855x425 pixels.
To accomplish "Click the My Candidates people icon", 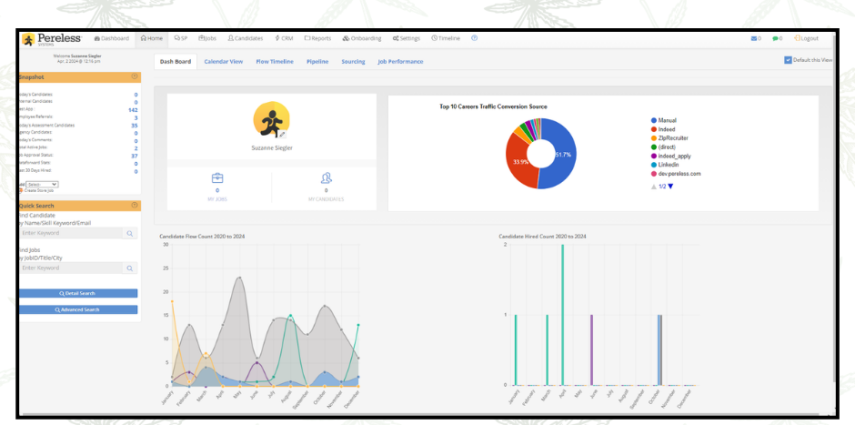I will pyautogui.click(x=326, y=178).
